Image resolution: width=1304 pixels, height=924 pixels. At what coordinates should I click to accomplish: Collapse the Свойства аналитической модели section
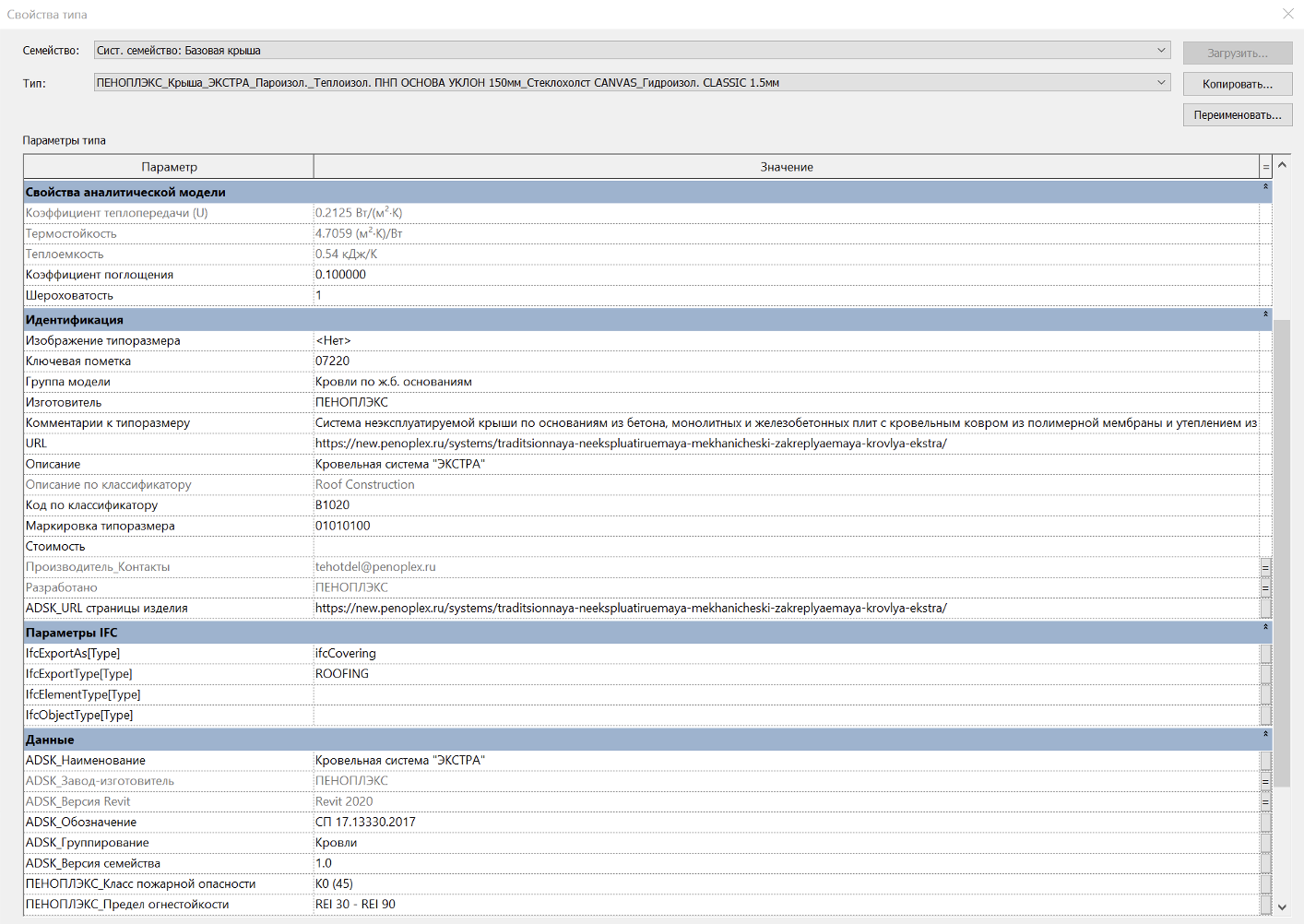coord(1265,187)
